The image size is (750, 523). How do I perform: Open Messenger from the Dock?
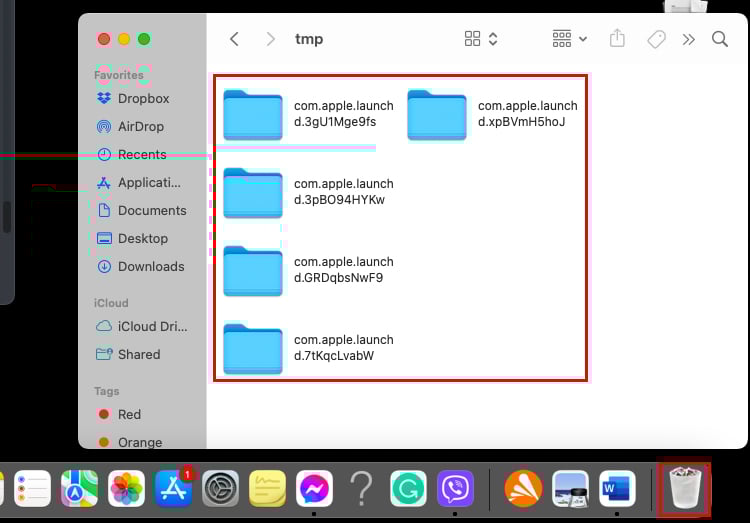pos(314,489)
